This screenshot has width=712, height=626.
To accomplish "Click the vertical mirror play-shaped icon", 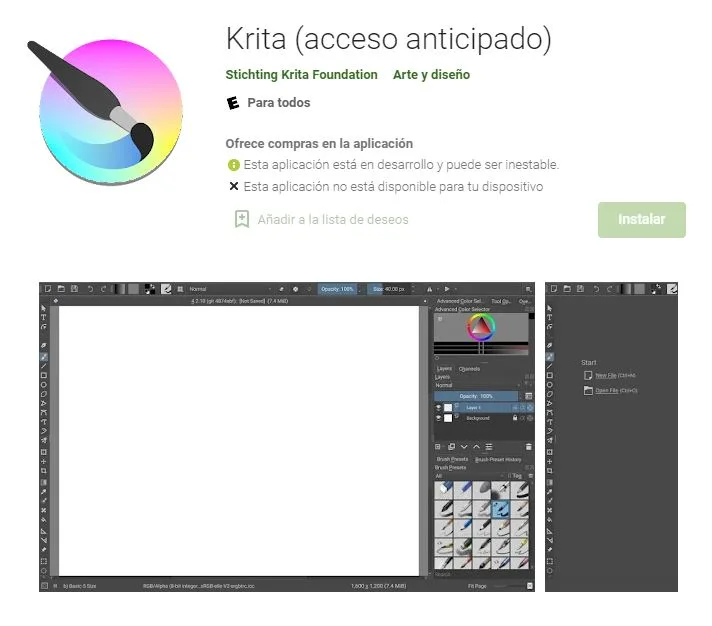I will (447, 289).
